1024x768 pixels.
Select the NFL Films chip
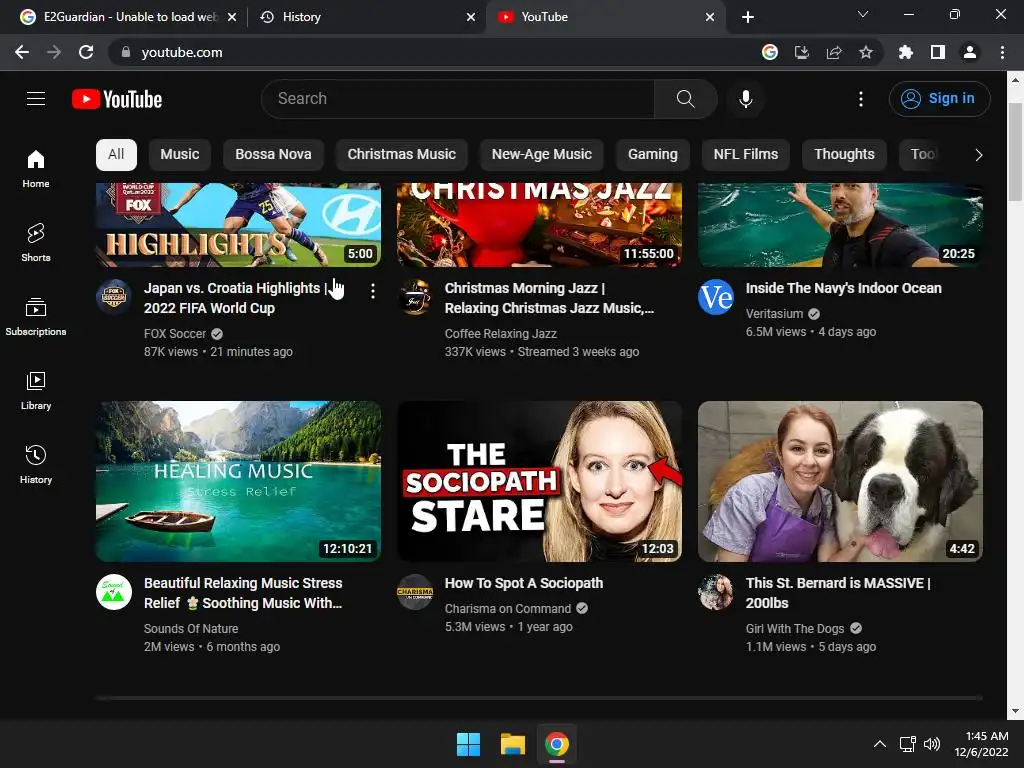746,155
